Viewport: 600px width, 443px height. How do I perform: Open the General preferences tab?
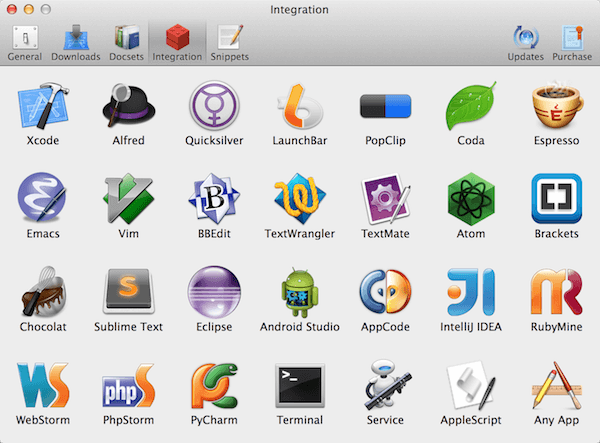pyautogui.click(x=25, y=42)
